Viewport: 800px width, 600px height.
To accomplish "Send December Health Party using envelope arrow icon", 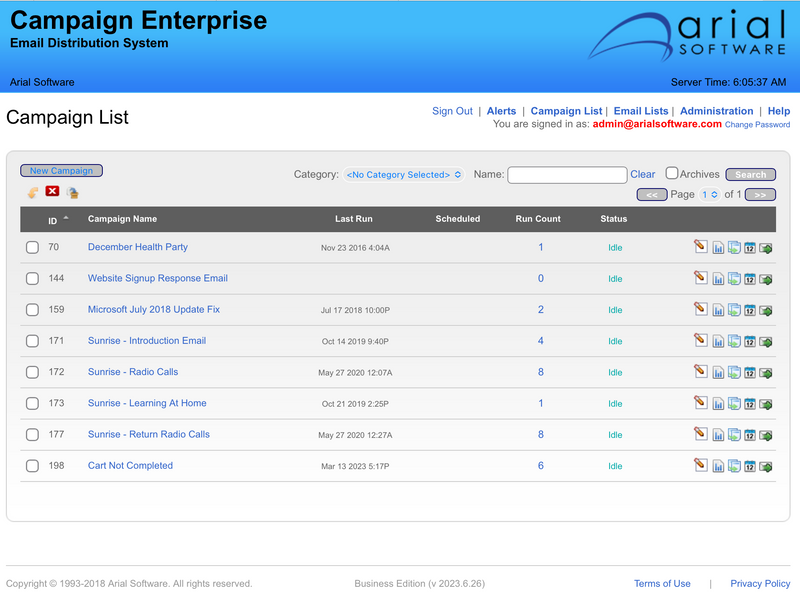I will click(x=766, y=248).
